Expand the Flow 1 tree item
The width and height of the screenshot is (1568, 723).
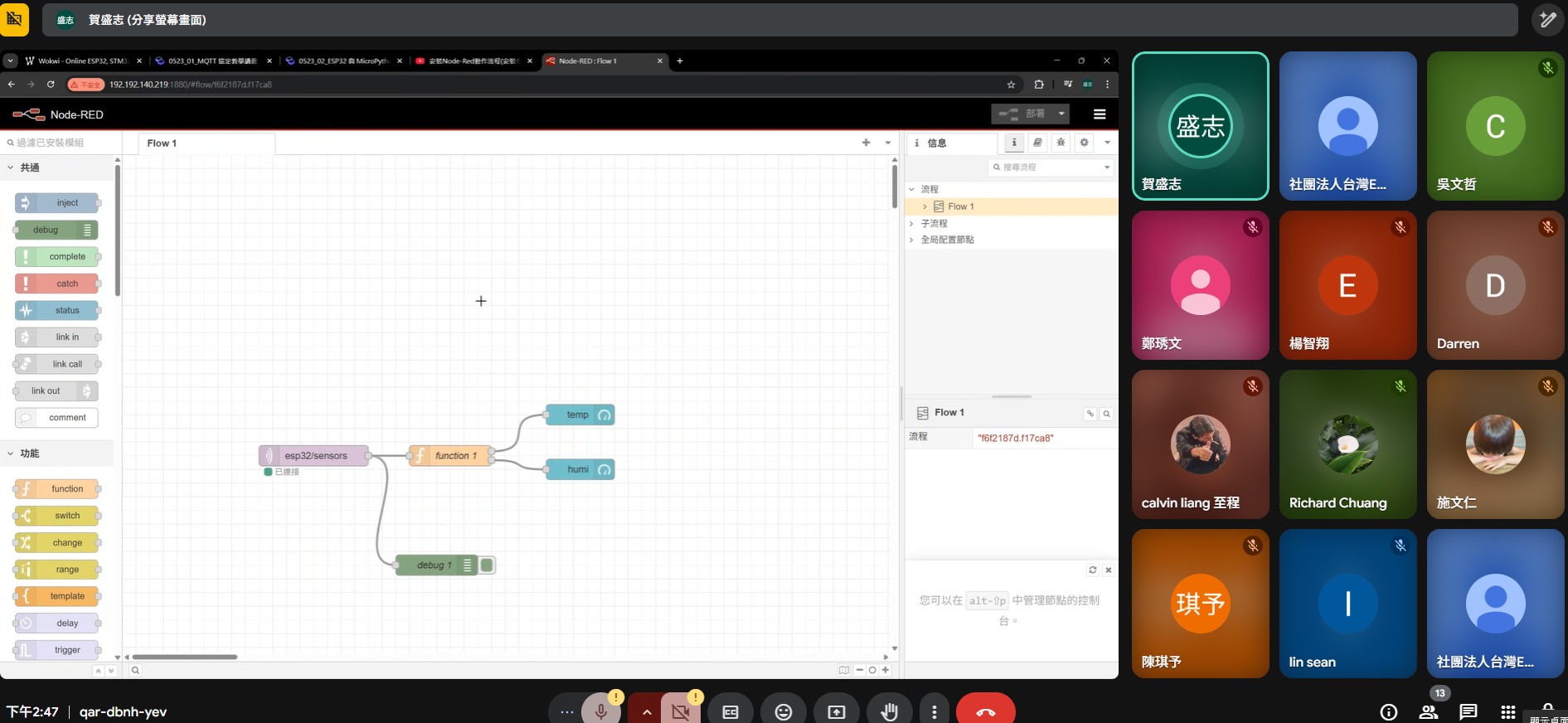click(925, 206)
